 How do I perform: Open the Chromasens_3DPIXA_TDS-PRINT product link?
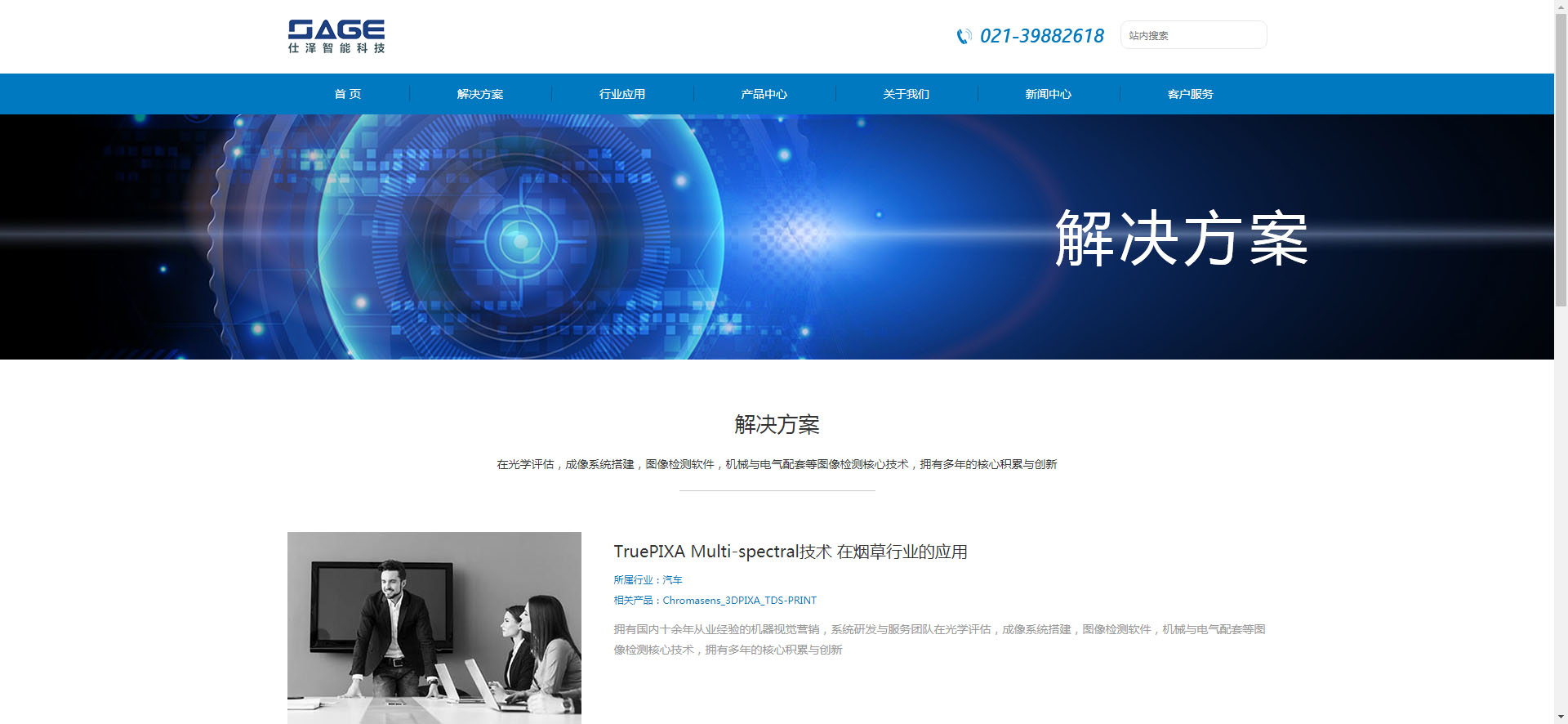coord(715,601)
